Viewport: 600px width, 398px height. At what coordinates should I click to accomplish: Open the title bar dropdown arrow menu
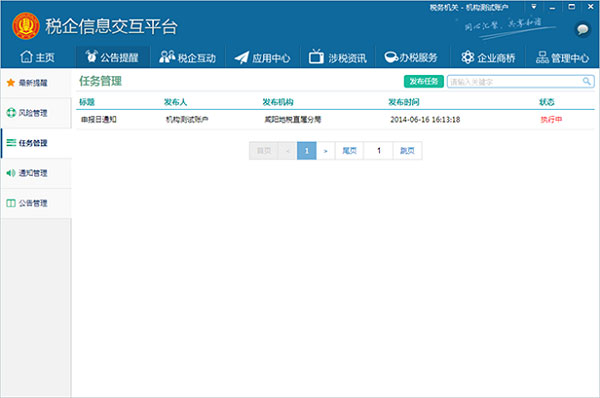click(533, 7)
